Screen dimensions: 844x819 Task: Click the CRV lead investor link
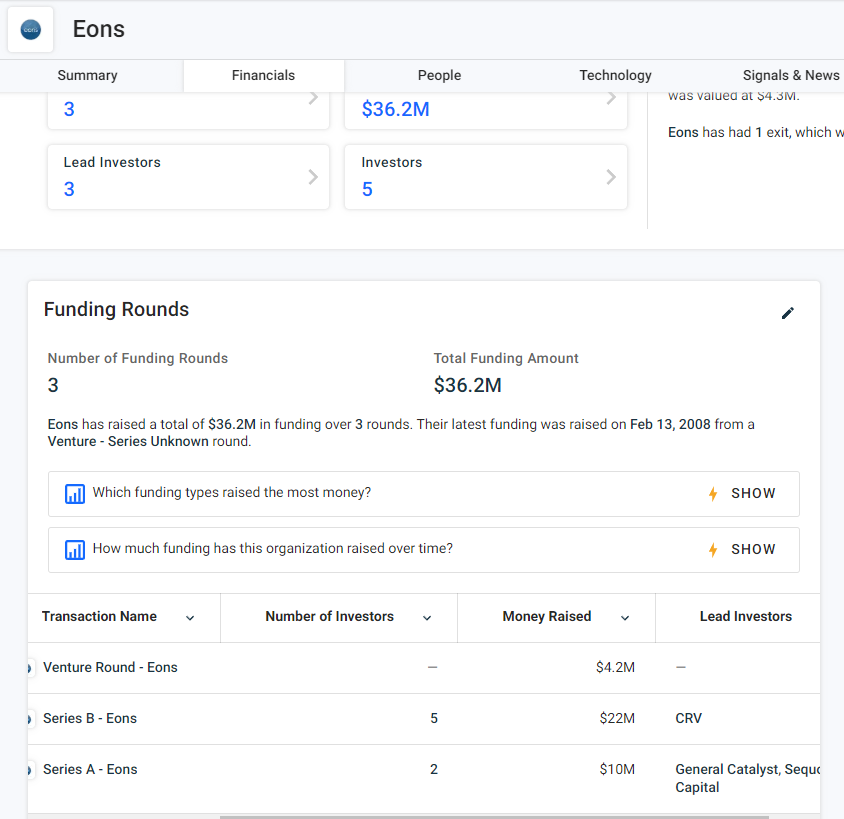[x=688, y=718]
